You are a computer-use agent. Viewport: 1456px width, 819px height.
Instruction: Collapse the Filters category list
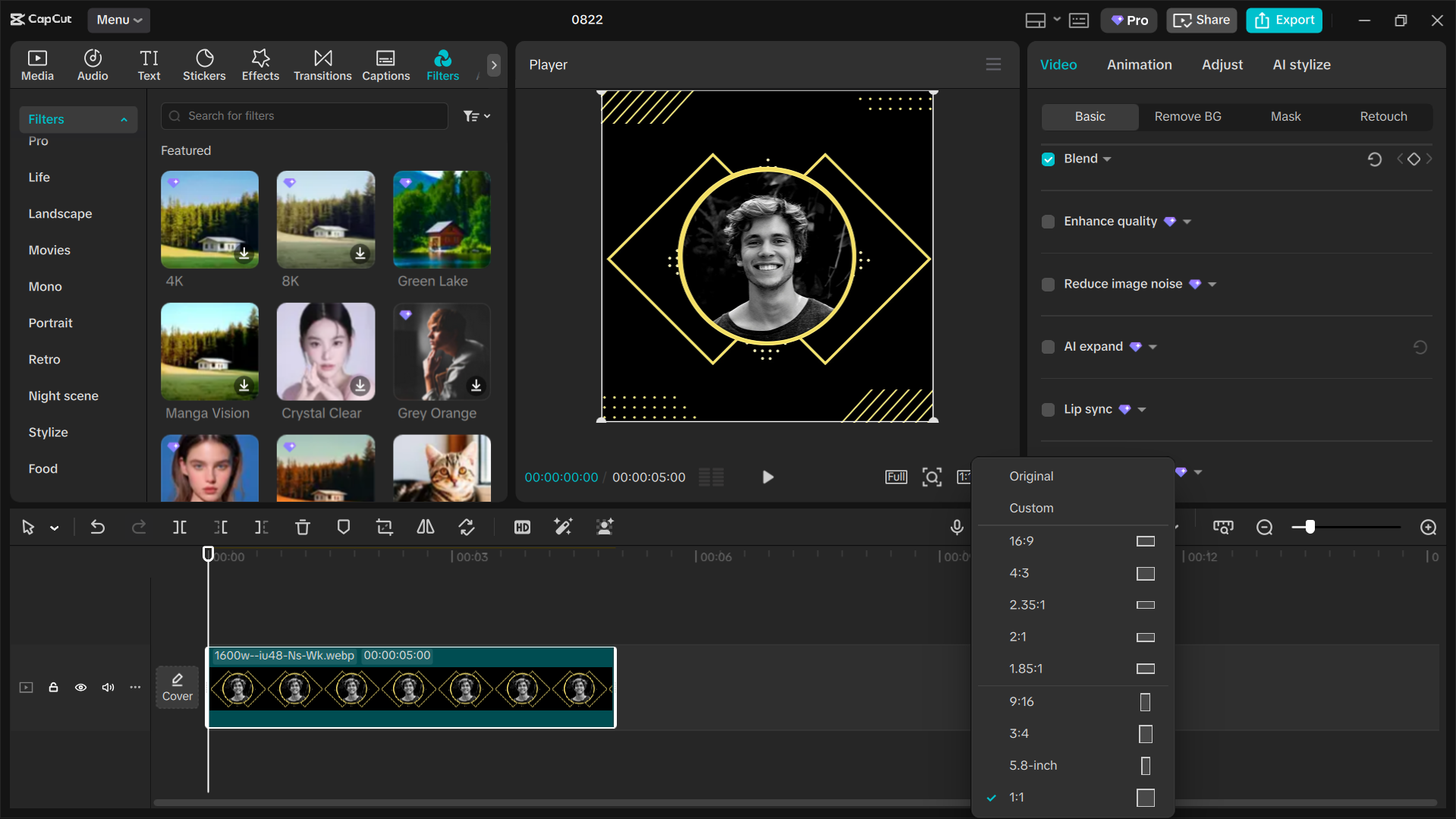tap(124, 119)
